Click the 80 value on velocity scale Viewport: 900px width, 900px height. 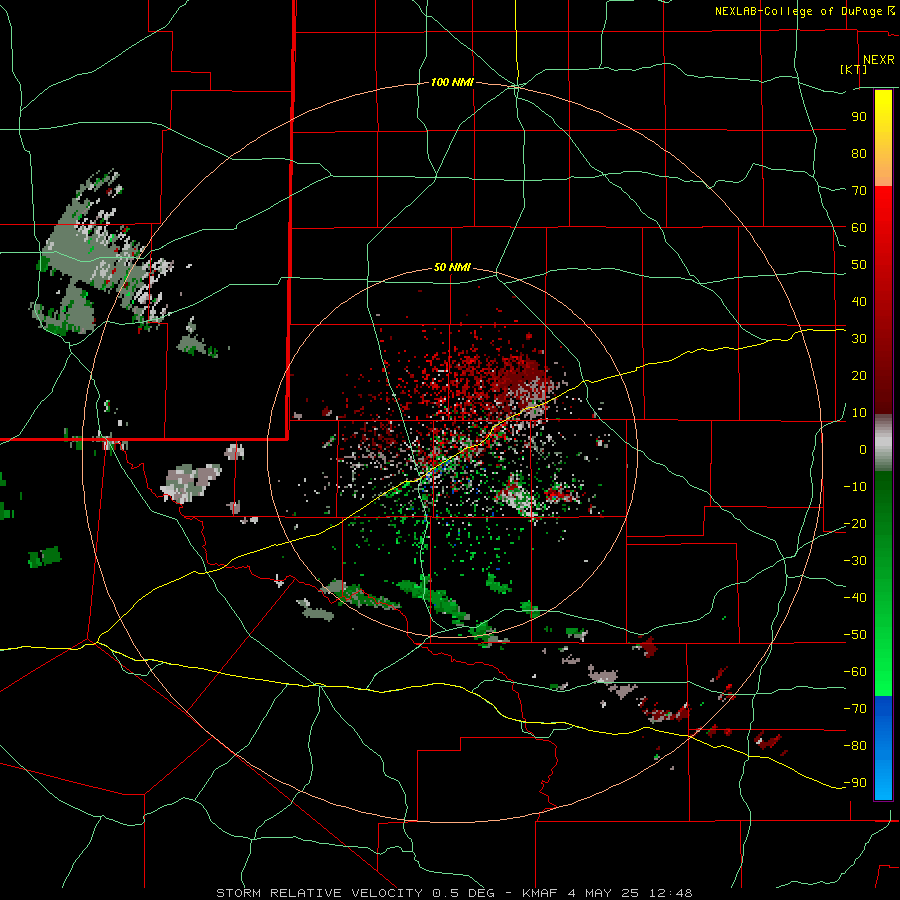(859, 153)
